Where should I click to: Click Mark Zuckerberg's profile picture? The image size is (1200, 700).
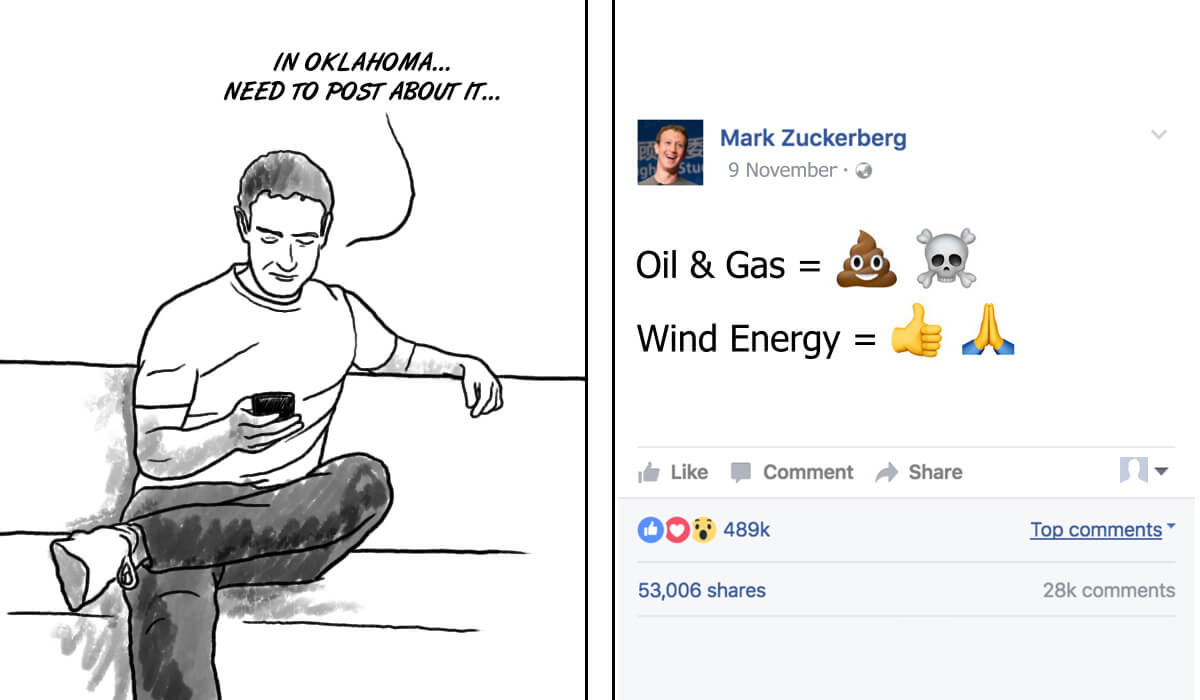click(670, 153)
